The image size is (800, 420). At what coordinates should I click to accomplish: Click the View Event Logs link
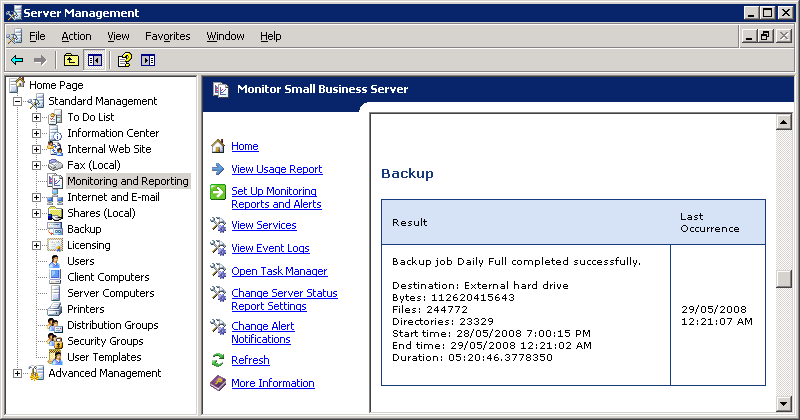click(270, 248)
